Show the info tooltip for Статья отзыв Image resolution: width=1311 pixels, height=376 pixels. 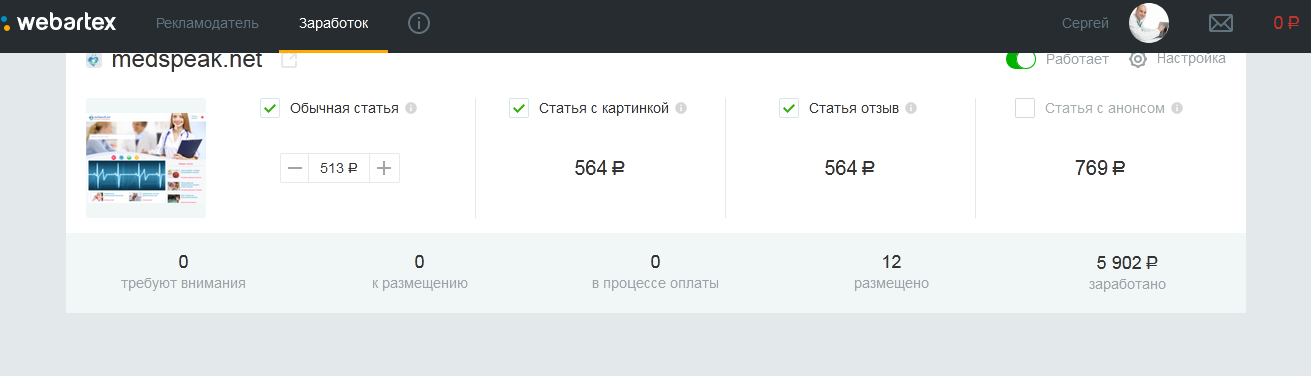coord(911,108)
